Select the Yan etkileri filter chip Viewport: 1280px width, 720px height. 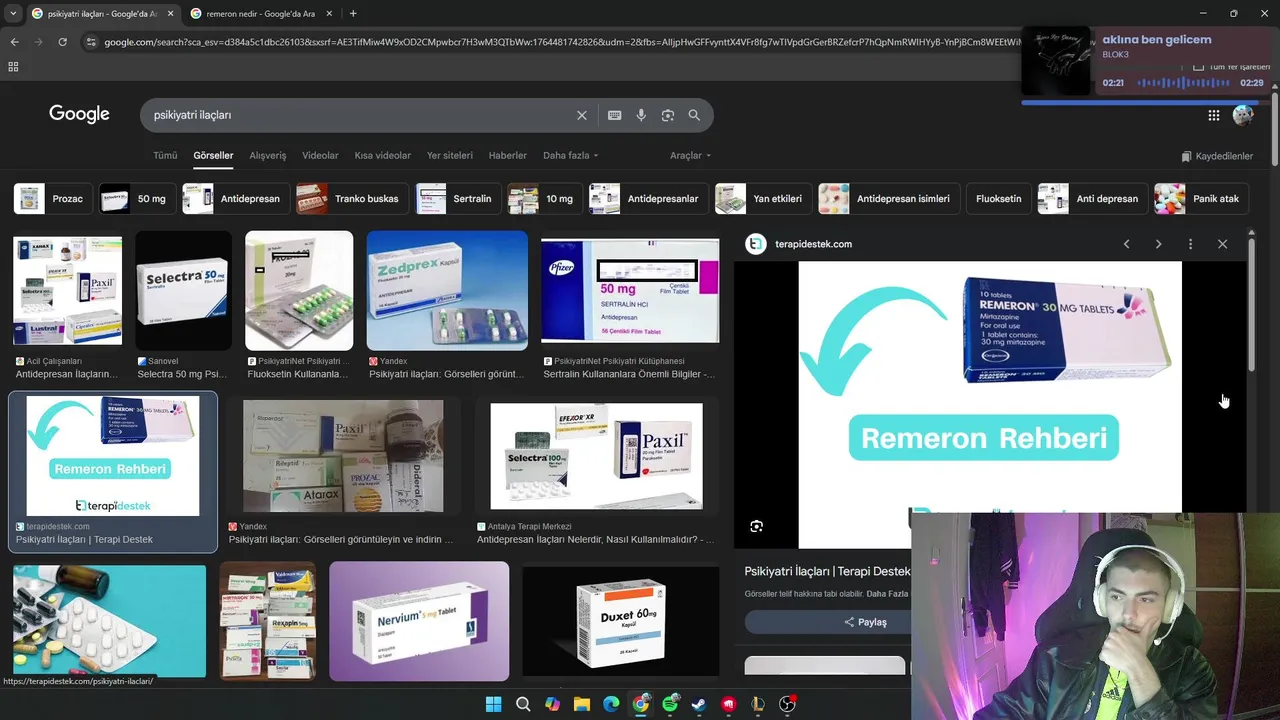763,198
